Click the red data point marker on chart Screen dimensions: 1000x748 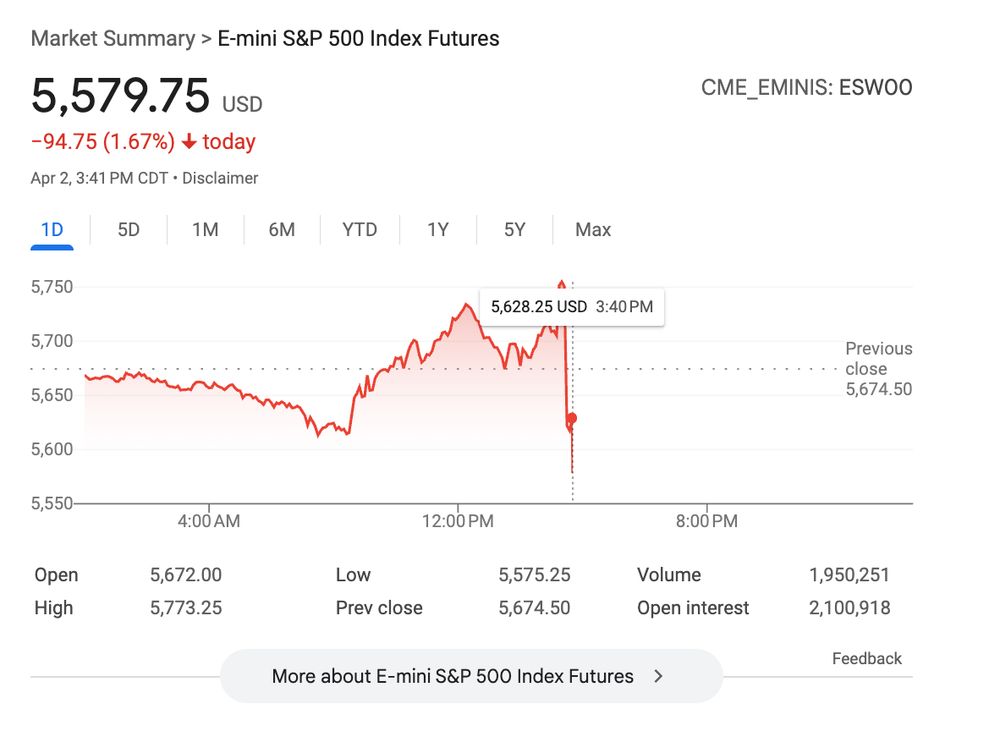(571, 418)
